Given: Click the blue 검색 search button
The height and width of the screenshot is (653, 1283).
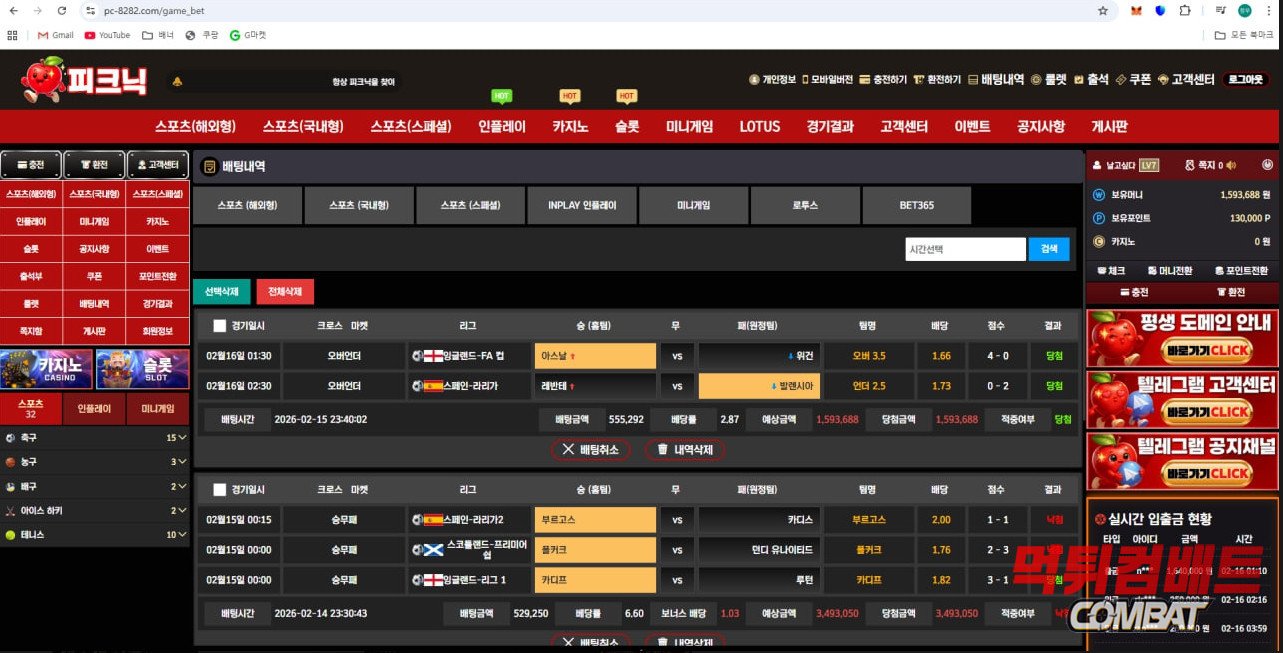Looking at the screenshot, I should [x=1048, y=249].
